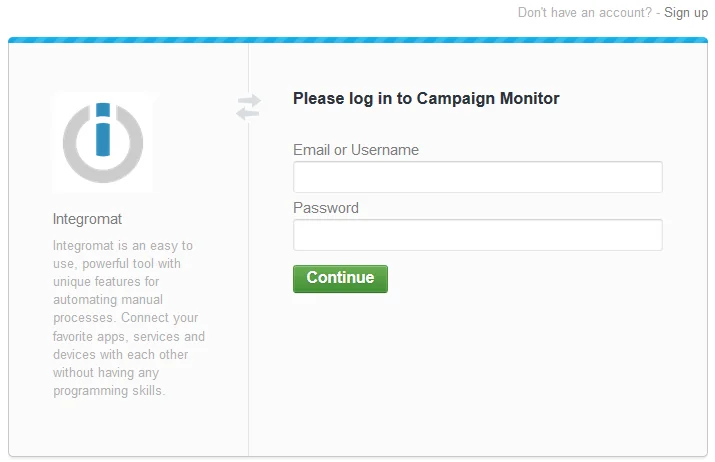Click the left-pointing arrow of the swap icon
The width and height of the screenshot is (715, 462).
click(x=248, y=114)
